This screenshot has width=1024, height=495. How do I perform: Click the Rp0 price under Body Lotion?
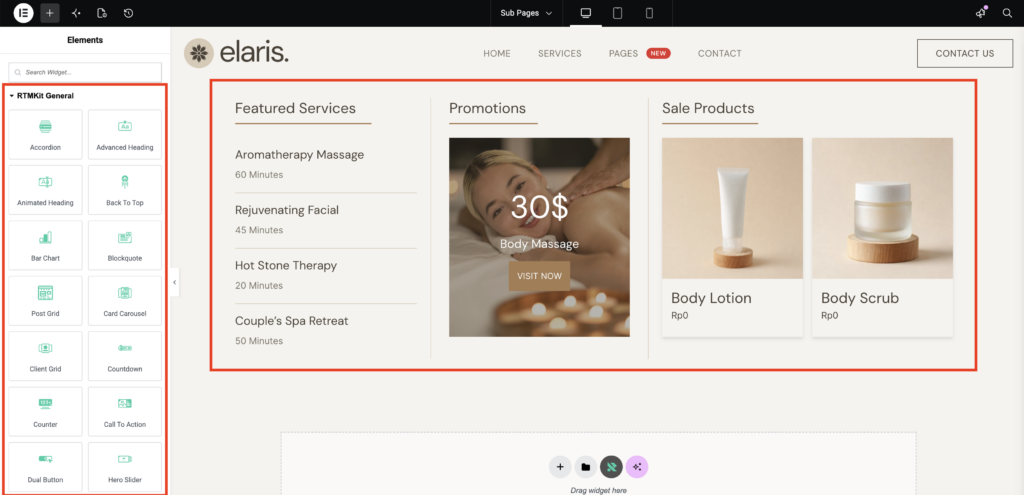(x=680, y=316)
